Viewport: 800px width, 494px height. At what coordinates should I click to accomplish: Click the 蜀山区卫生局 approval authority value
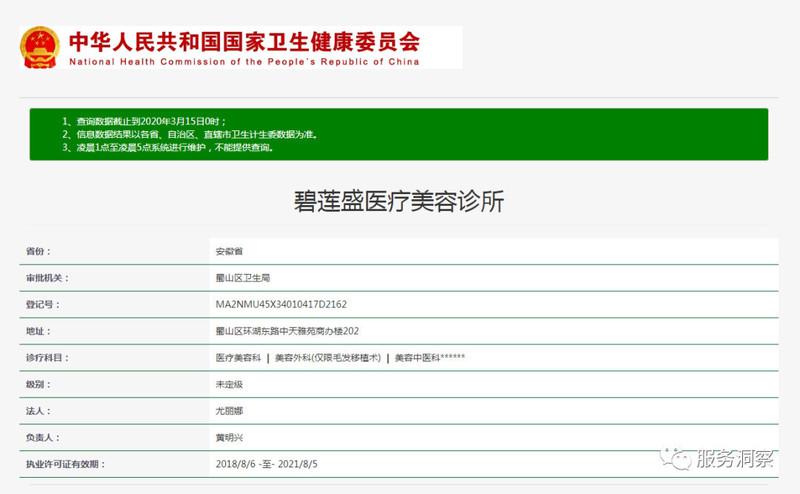[x=243, y=278]
